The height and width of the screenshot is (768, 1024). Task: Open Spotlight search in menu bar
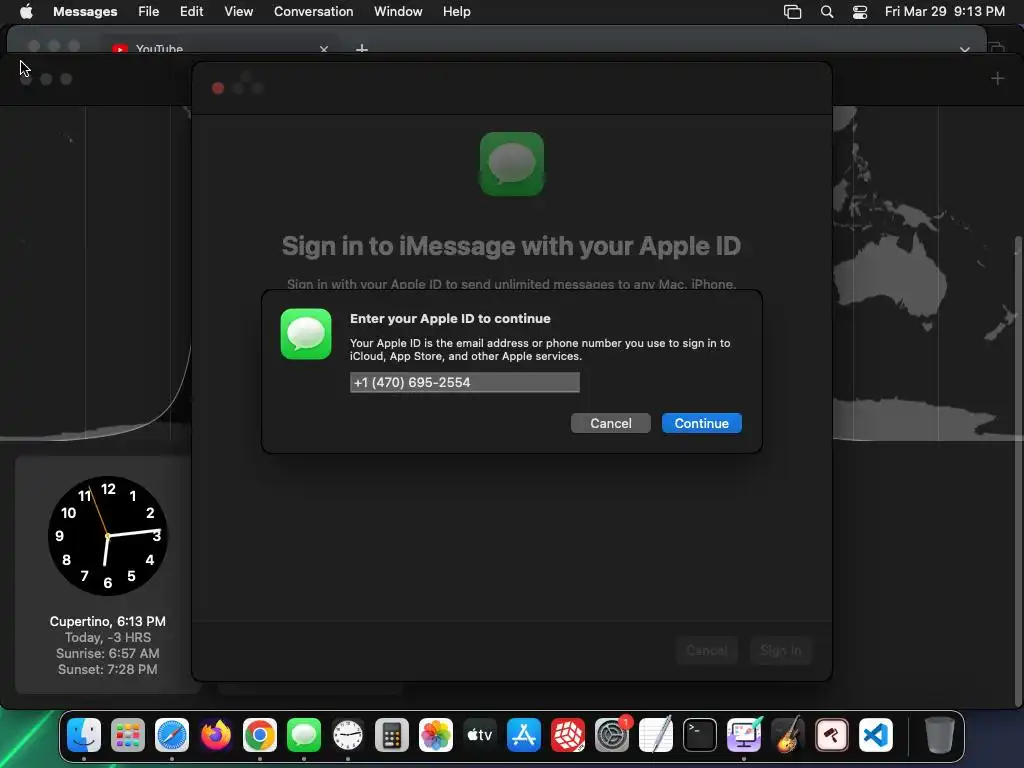[x=827, y=12]
